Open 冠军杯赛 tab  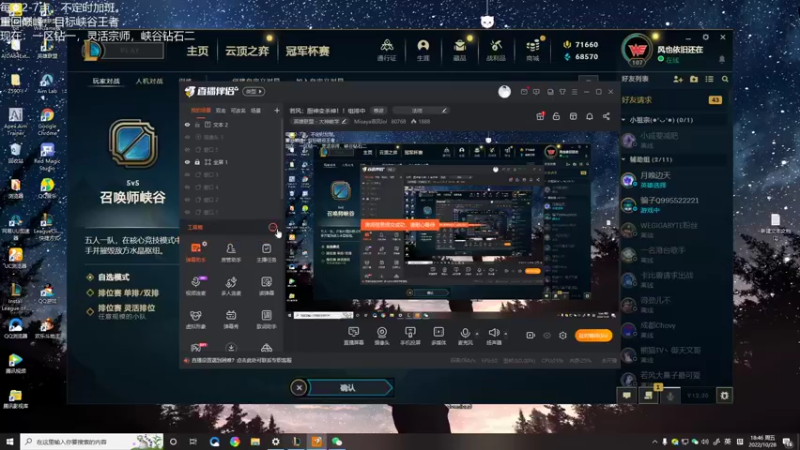click(308, 51)
